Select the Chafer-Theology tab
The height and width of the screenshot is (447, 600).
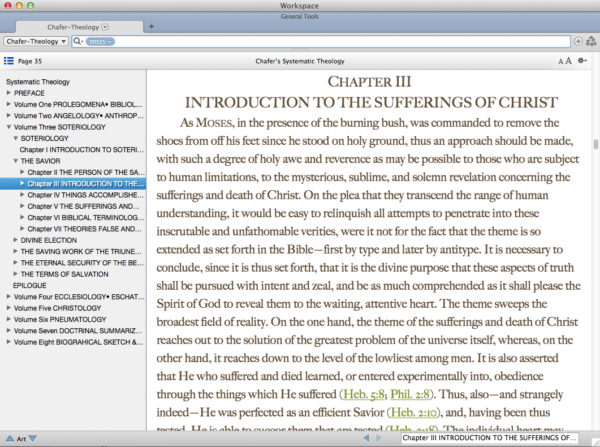click(79, 27)
